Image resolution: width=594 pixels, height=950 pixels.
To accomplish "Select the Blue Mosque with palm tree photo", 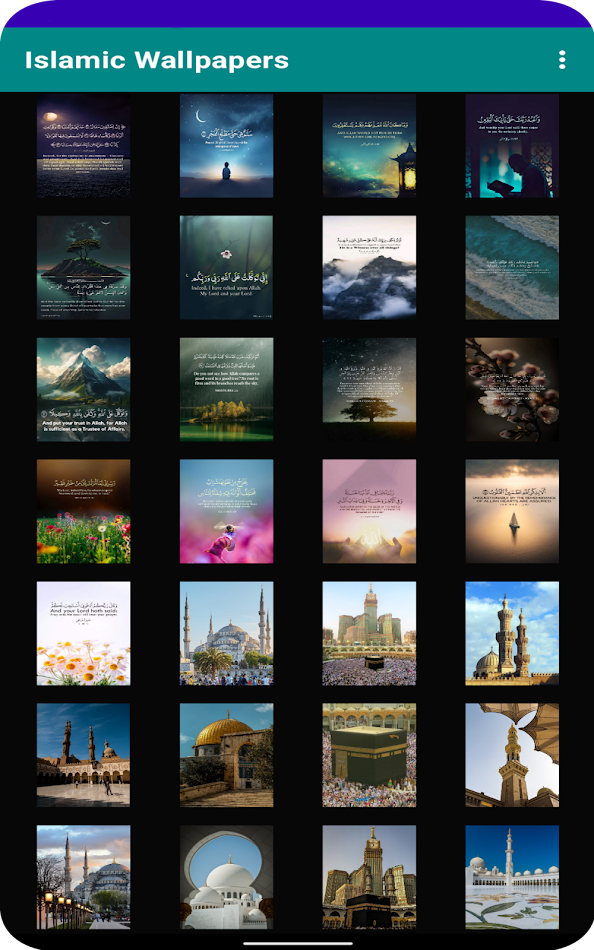I will (x=227, y=634).
